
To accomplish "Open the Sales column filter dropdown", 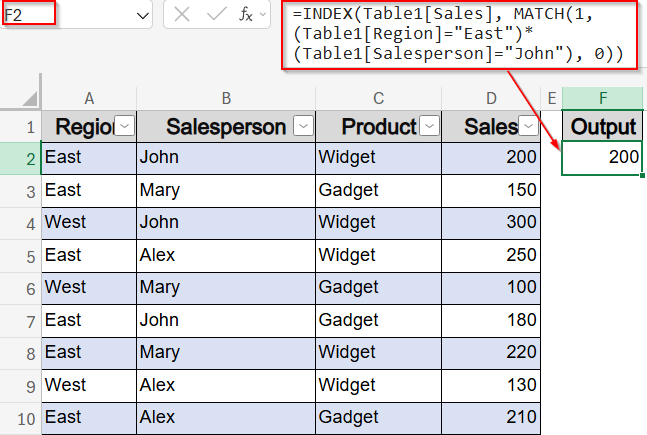I will pyautogui.click(x=529, y=125).
